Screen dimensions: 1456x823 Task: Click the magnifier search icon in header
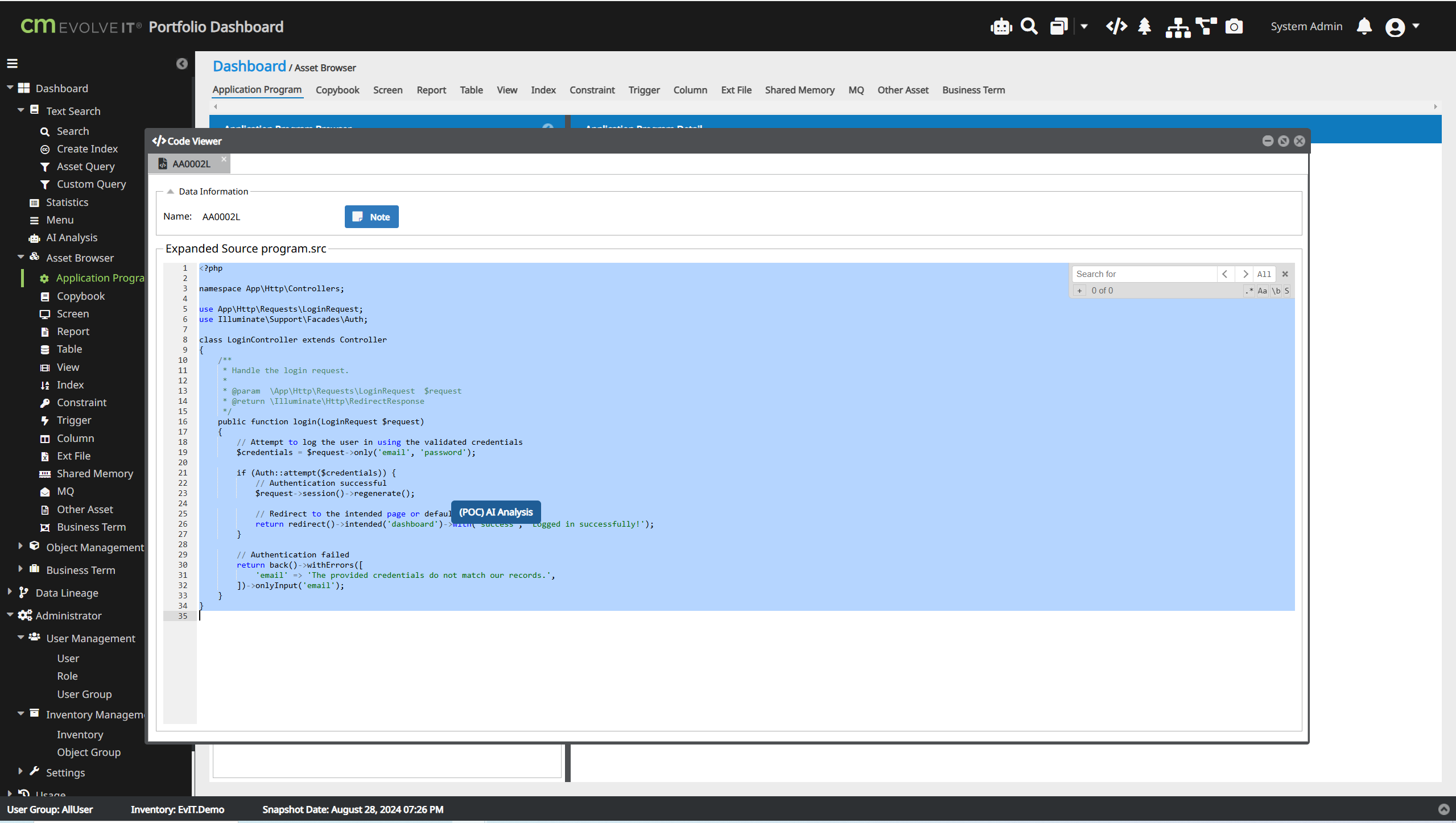[1029, 26]
